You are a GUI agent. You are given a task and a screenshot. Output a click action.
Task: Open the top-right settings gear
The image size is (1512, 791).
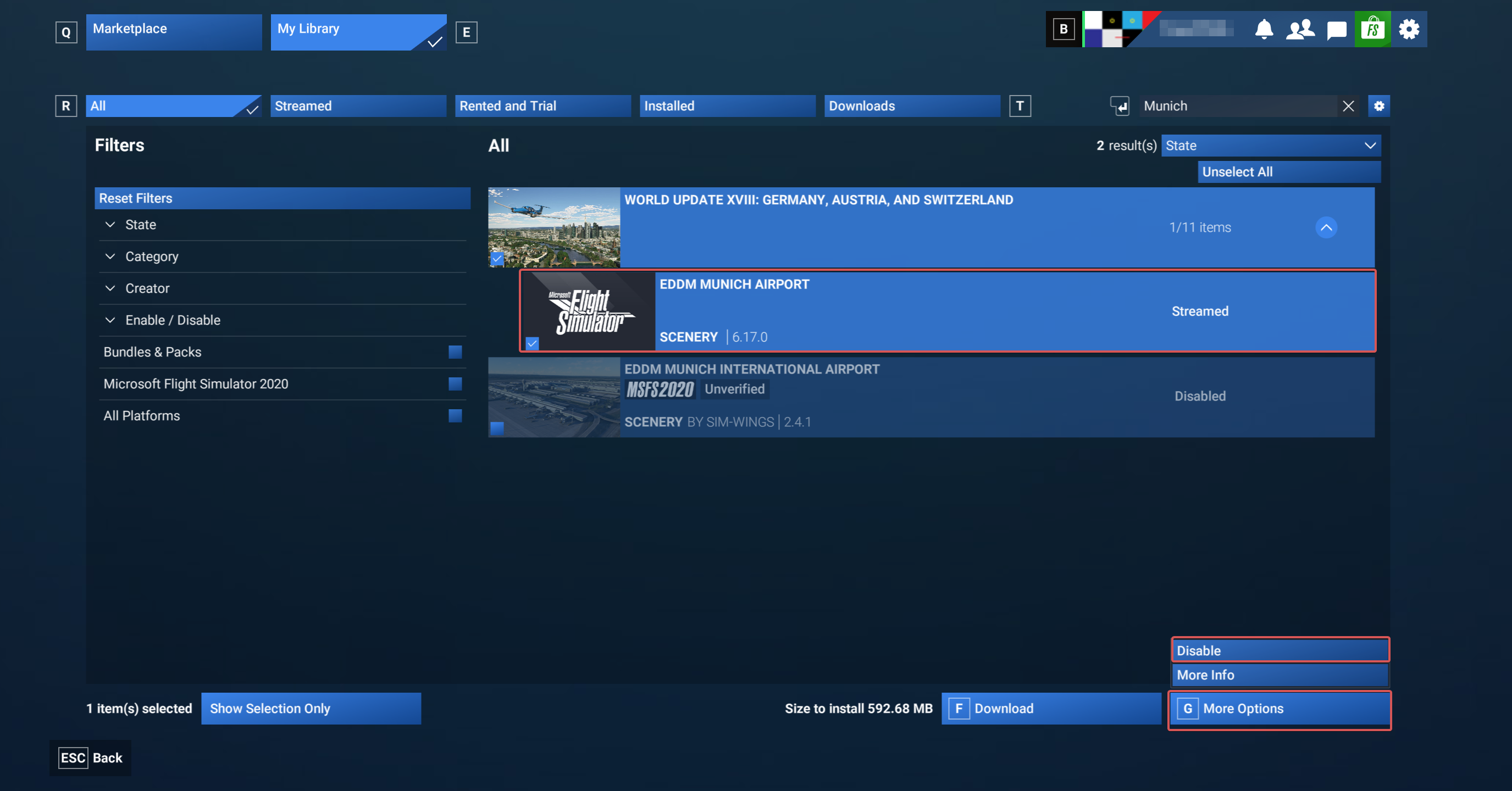[1409, 29]
